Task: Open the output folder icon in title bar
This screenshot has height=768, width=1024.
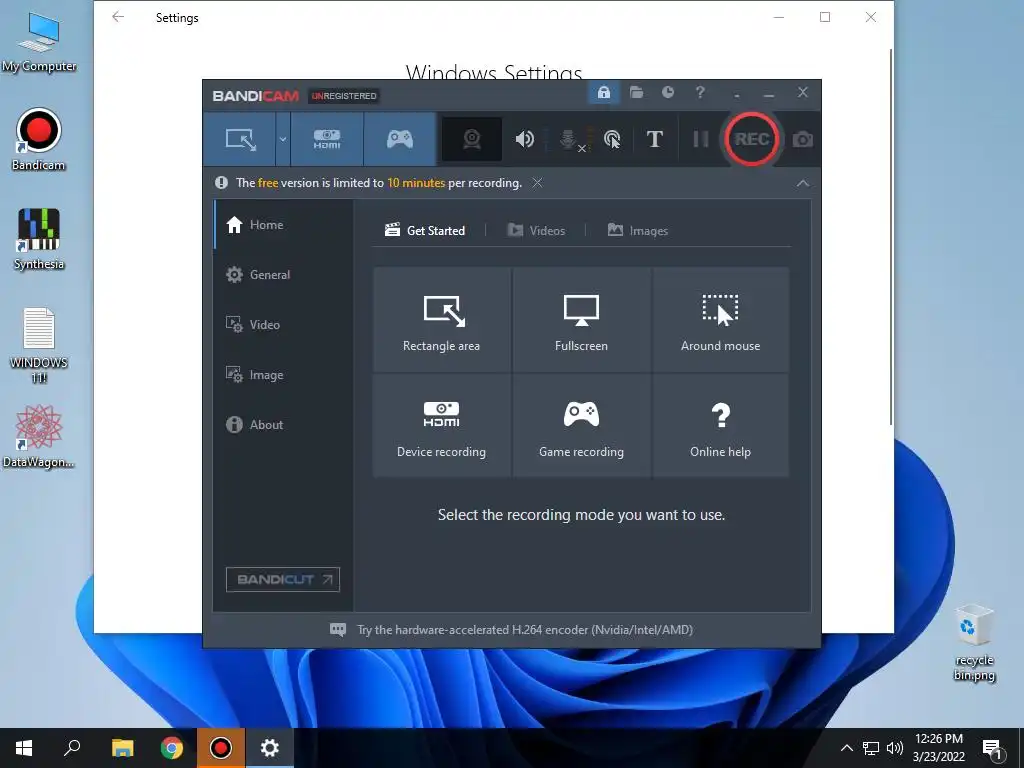Action: point(636,93)
